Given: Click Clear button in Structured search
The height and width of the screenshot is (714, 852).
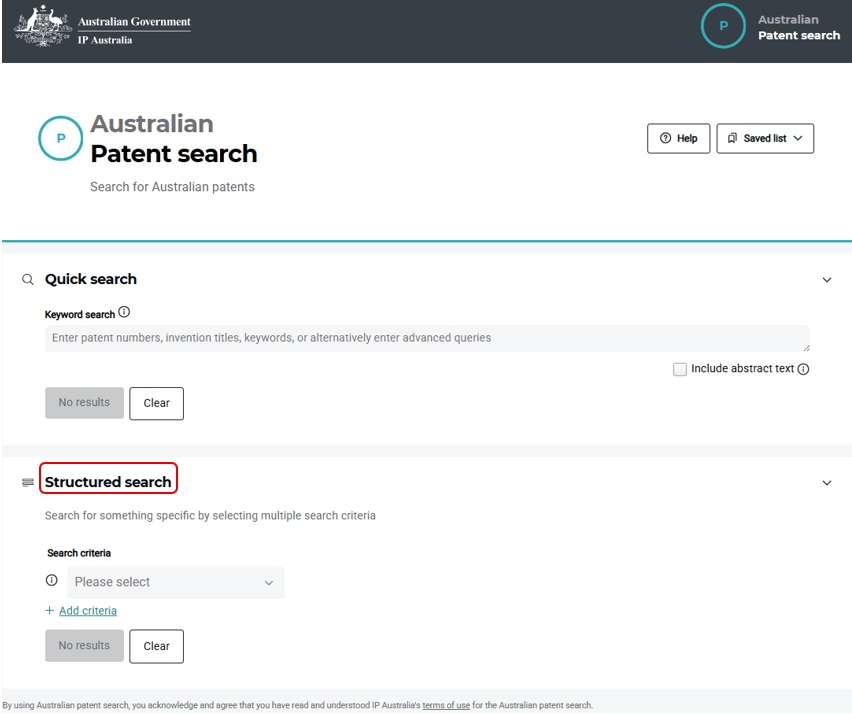Looking at the screenshot, I should tap(156, 646).
